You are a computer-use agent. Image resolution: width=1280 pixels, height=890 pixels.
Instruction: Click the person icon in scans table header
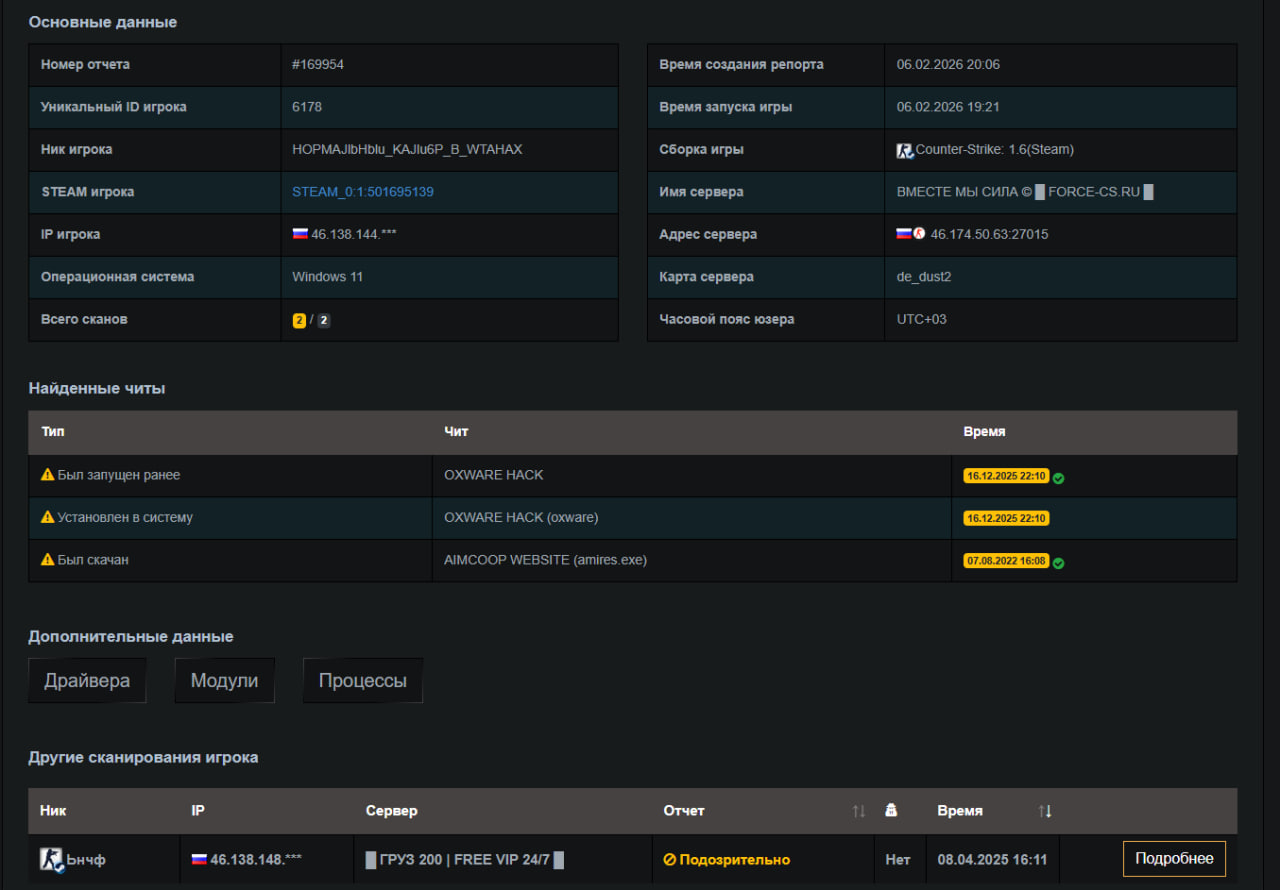[891, 811]
